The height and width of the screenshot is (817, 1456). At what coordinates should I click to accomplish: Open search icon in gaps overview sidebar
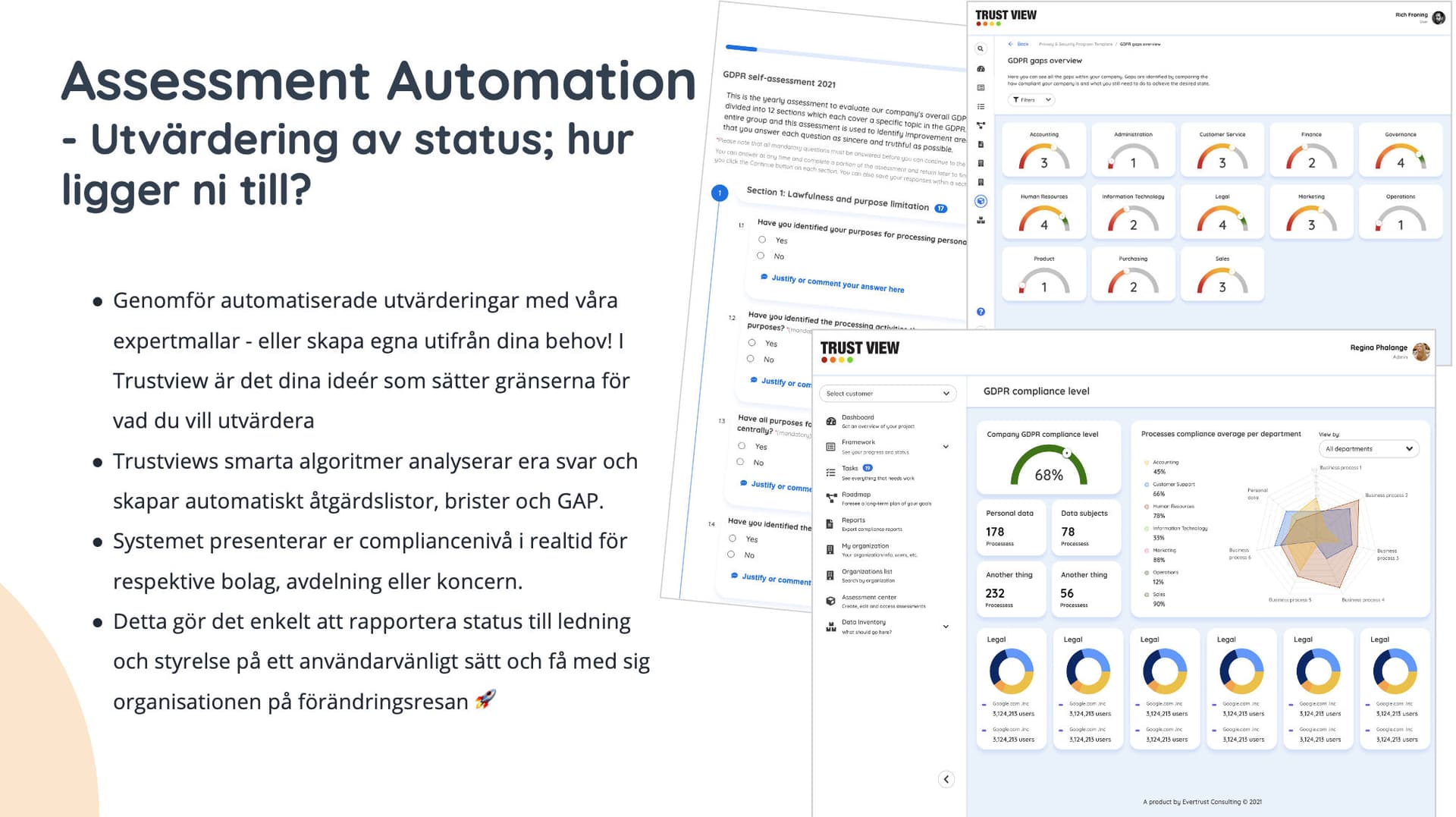(981, 49)
